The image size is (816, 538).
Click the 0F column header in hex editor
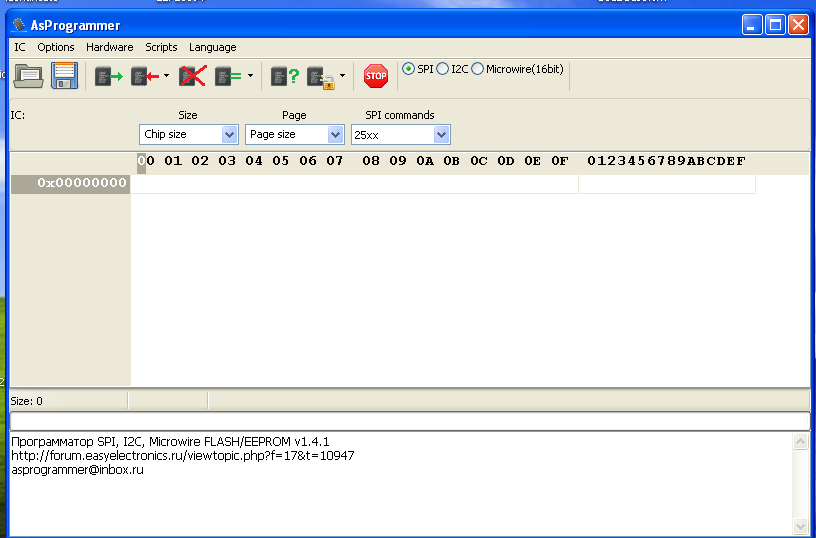(559, 161)
